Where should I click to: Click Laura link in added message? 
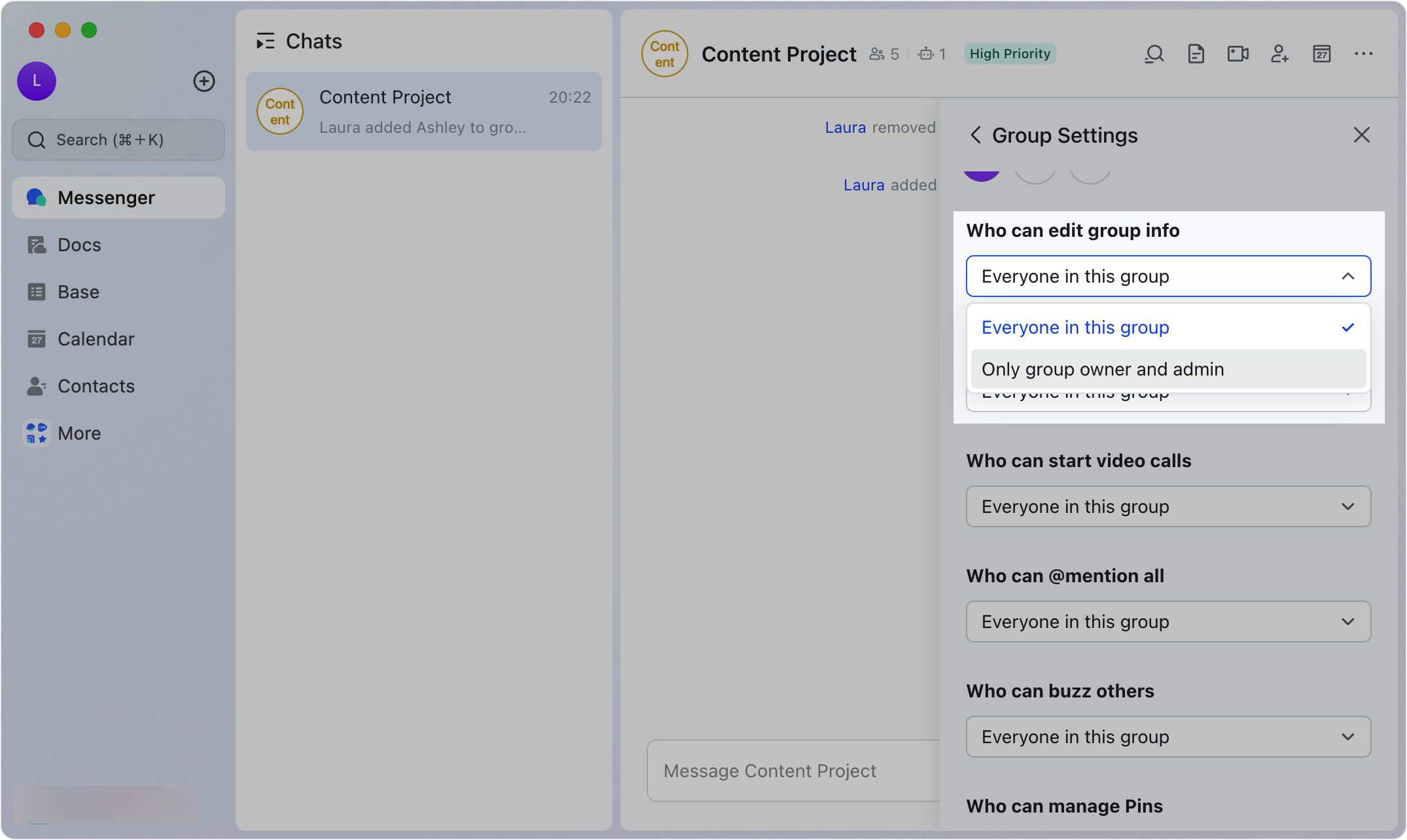864,185
